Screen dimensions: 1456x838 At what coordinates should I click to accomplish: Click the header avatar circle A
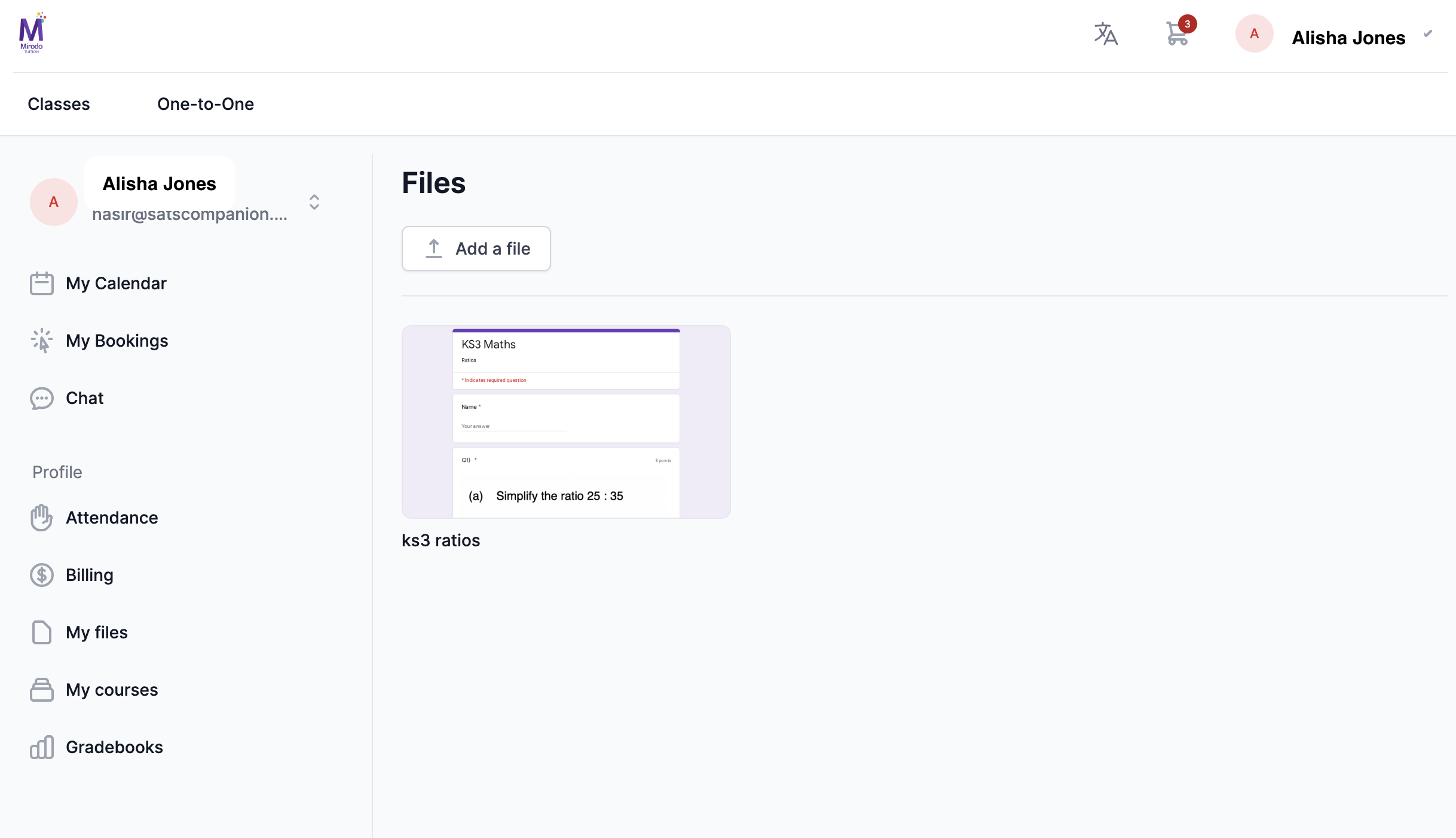point(1254,34)
